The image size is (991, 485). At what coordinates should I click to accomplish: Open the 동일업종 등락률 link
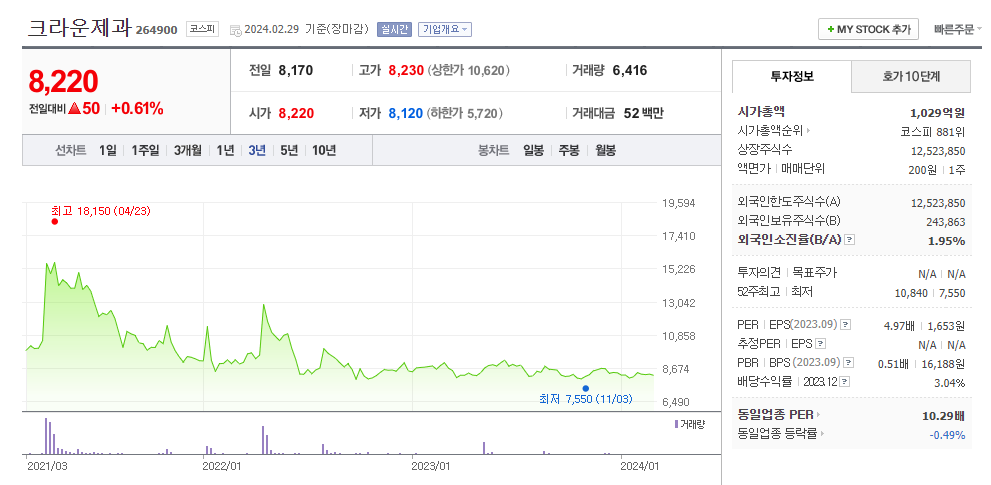777,434
